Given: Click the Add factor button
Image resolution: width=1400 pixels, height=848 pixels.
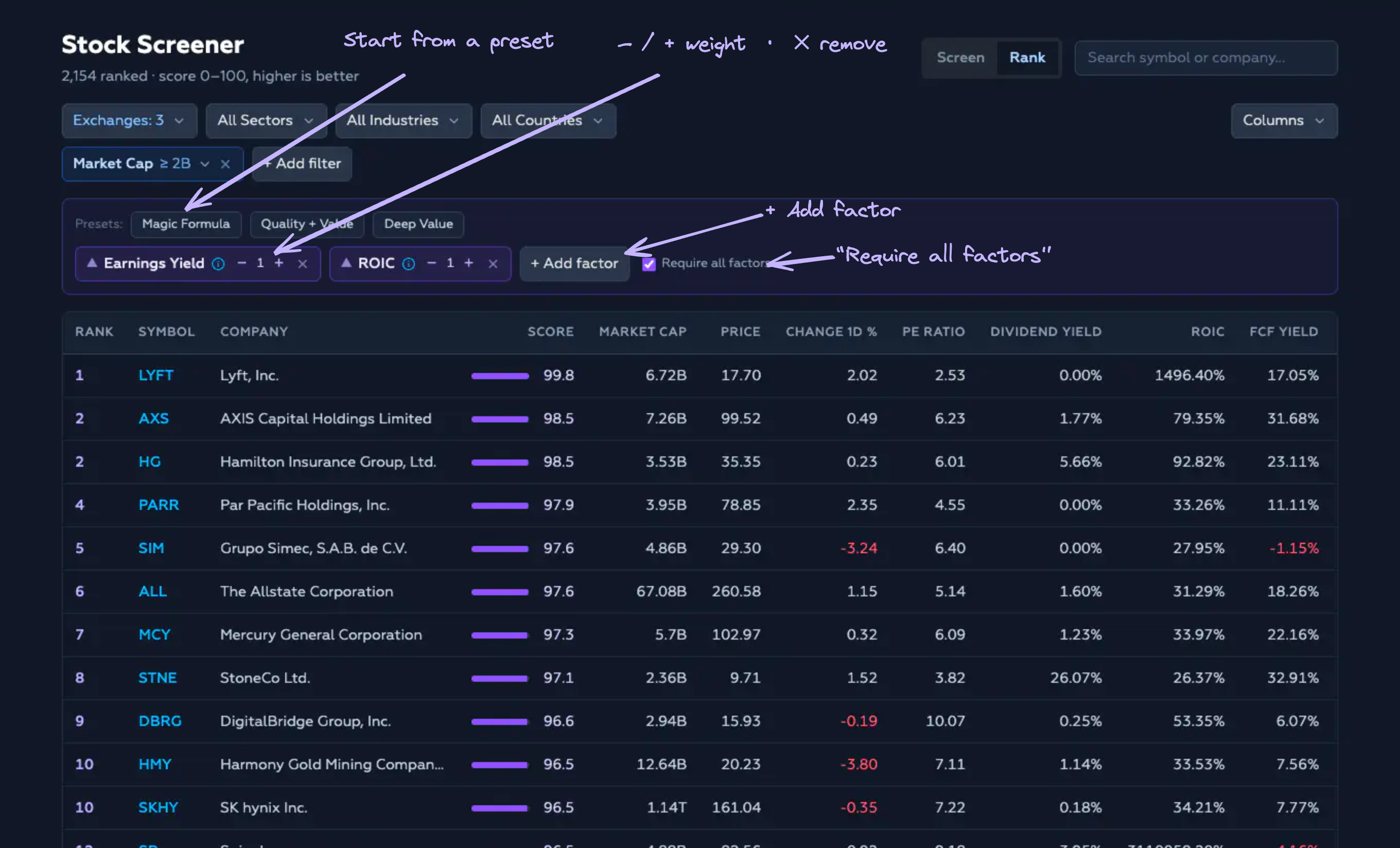Looking at the screenshot, I should tap(574, 263).
